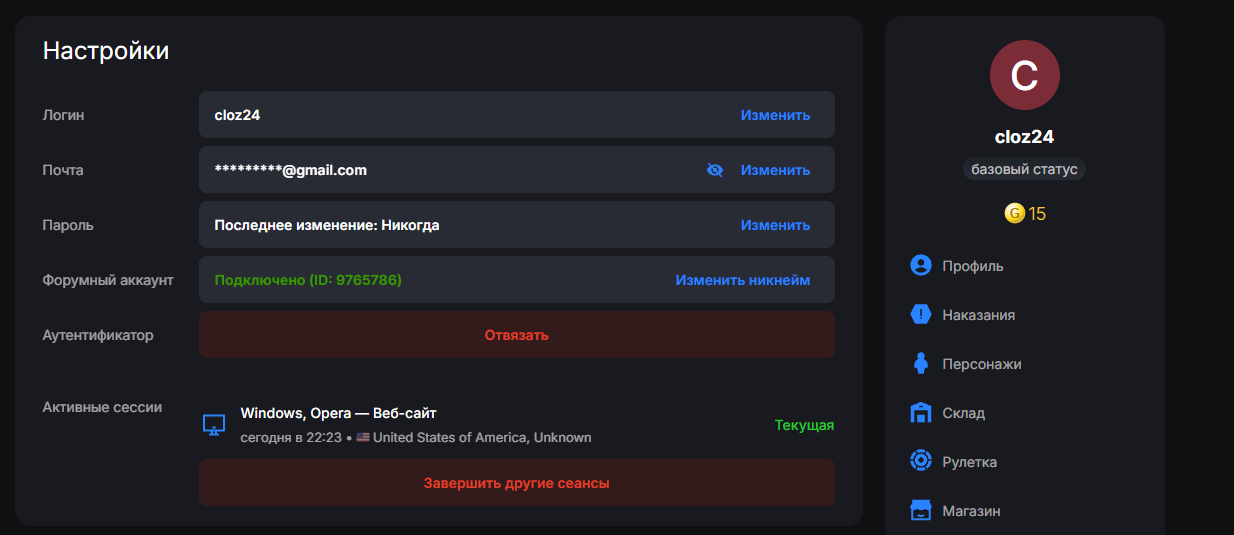Click the cloz24 avatar circle
The image size is (1234, 535).
pyautogui.click(x=1025, y=76)
